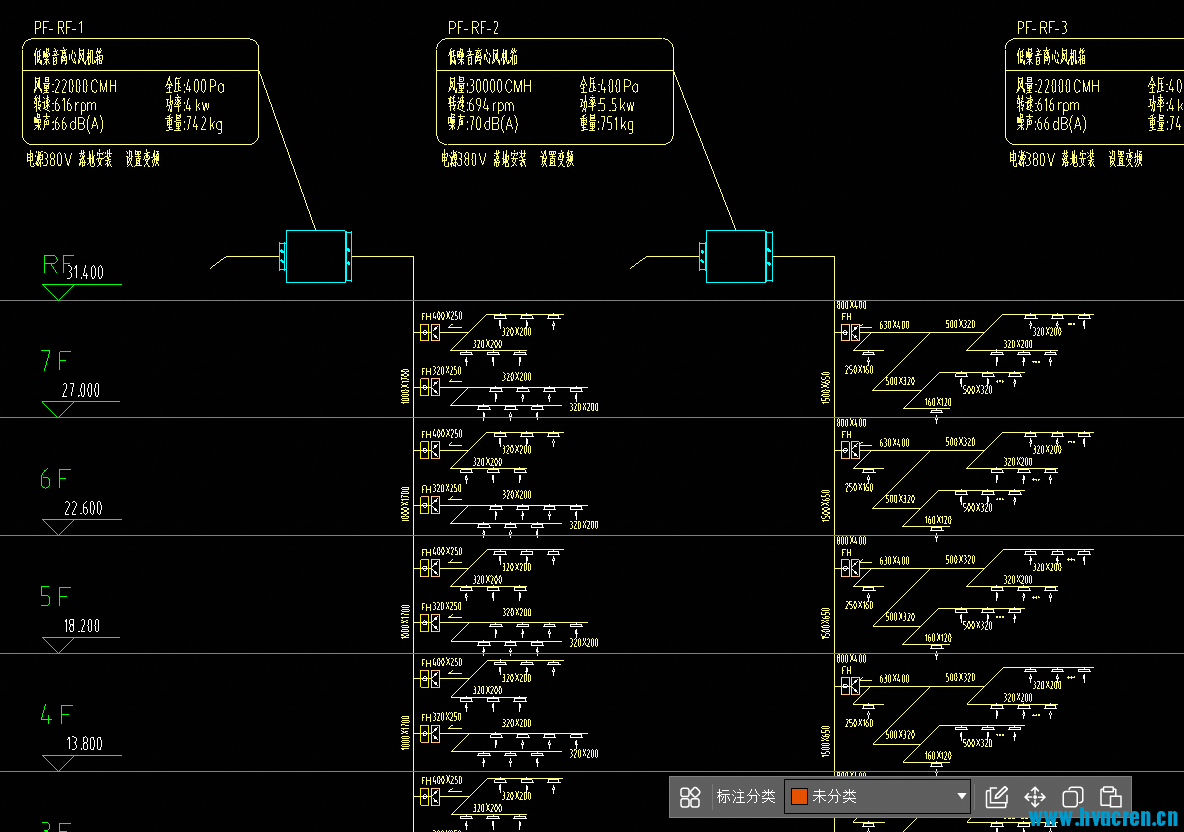Viewport: 1184px width, 832px height.
Task: Select the edit annotation pencil icon
Action: point(996,796)
